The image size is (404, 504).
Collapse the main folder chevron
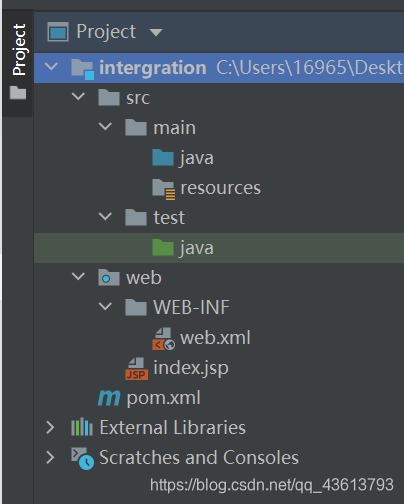105,126
